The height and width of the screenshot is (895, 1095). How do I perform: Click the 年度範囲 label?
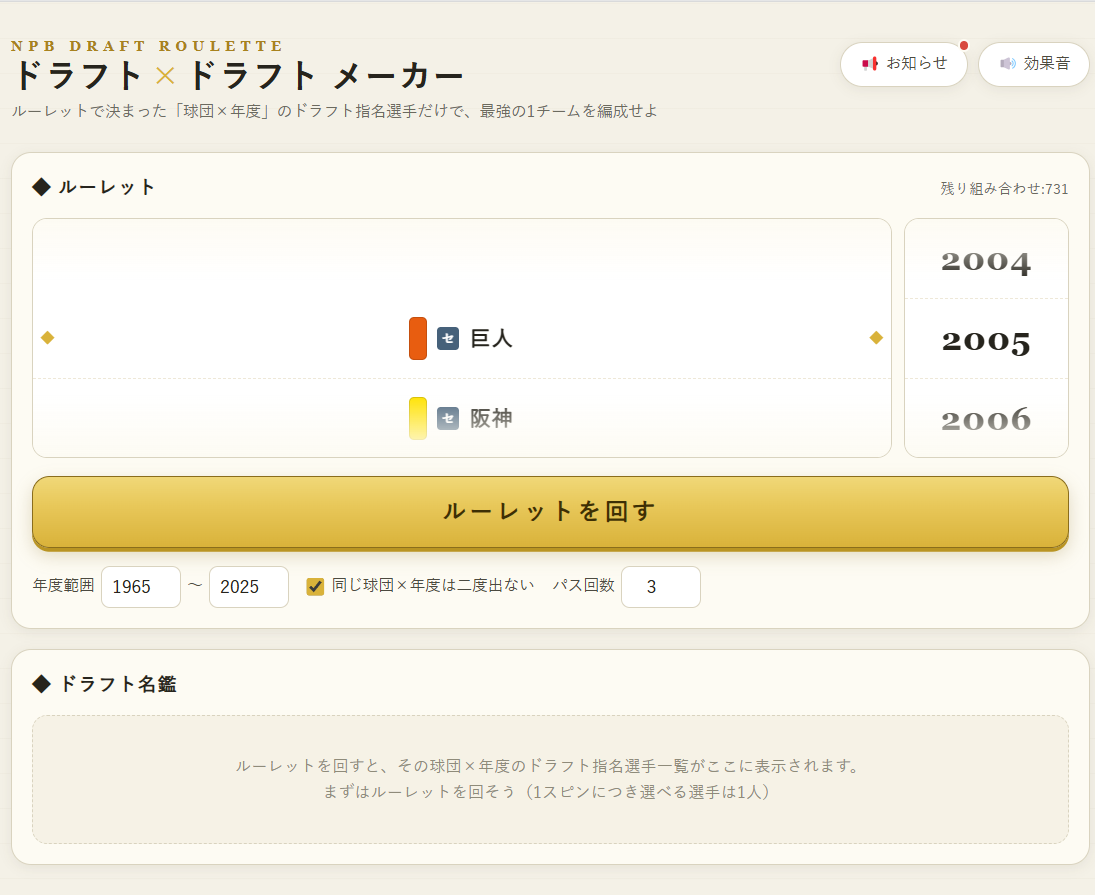click(64, 585)
